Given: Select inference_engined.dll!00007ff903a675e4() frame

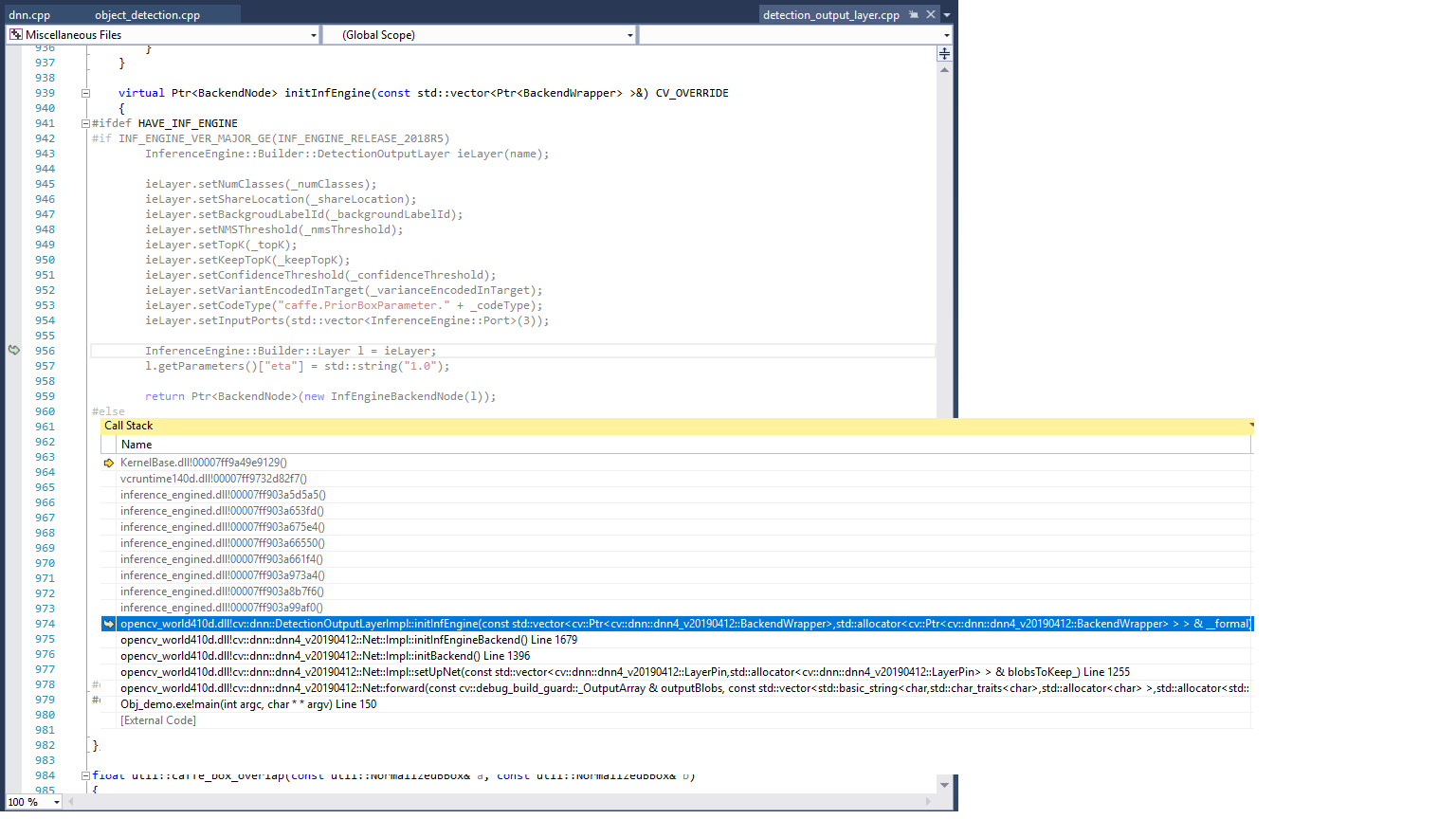Looking at the screenshot, I should (x=223, y=527).
